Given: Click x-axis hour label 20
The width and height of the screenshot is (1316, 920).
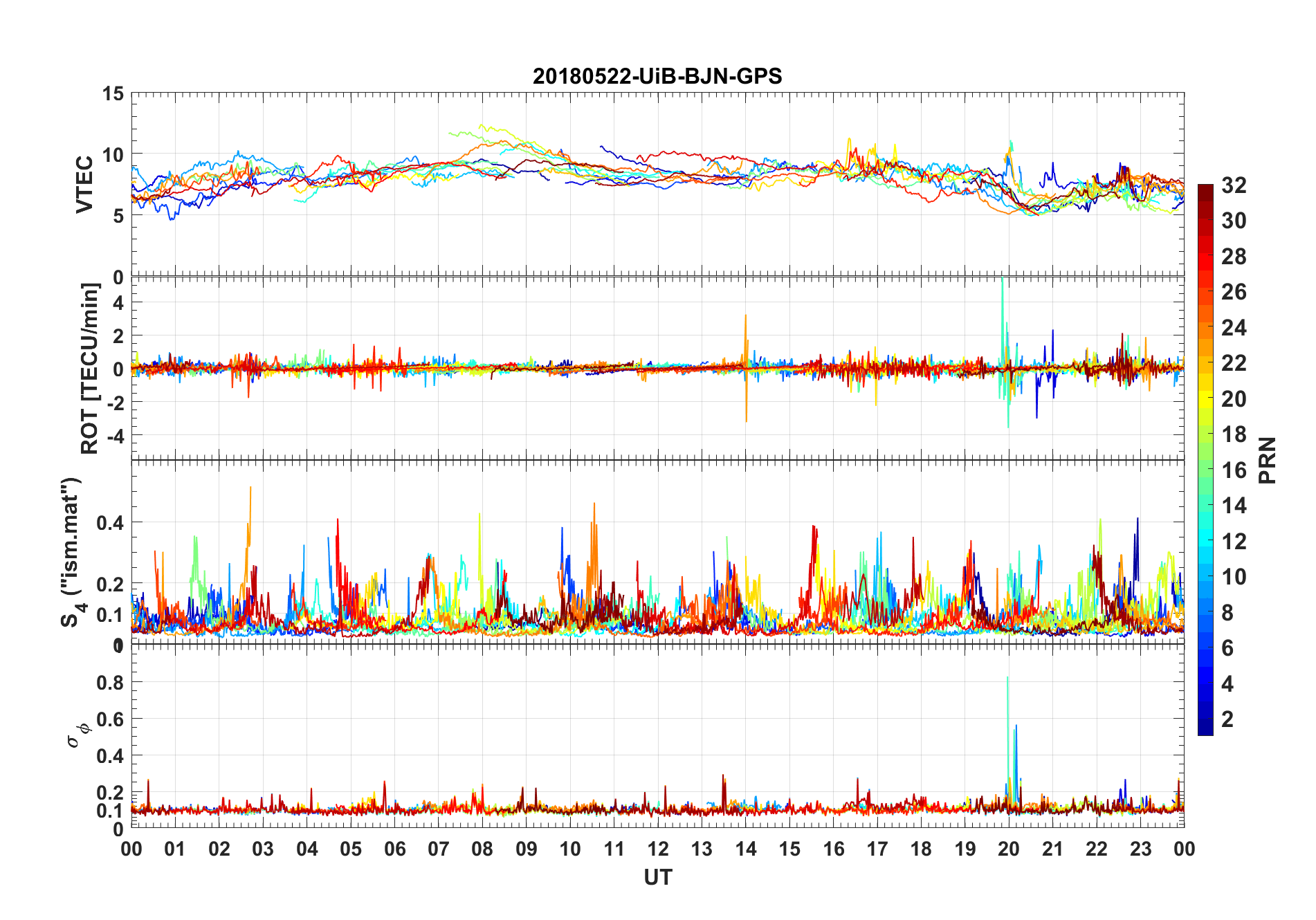Looking at the screenshot, I should 1009,849.
